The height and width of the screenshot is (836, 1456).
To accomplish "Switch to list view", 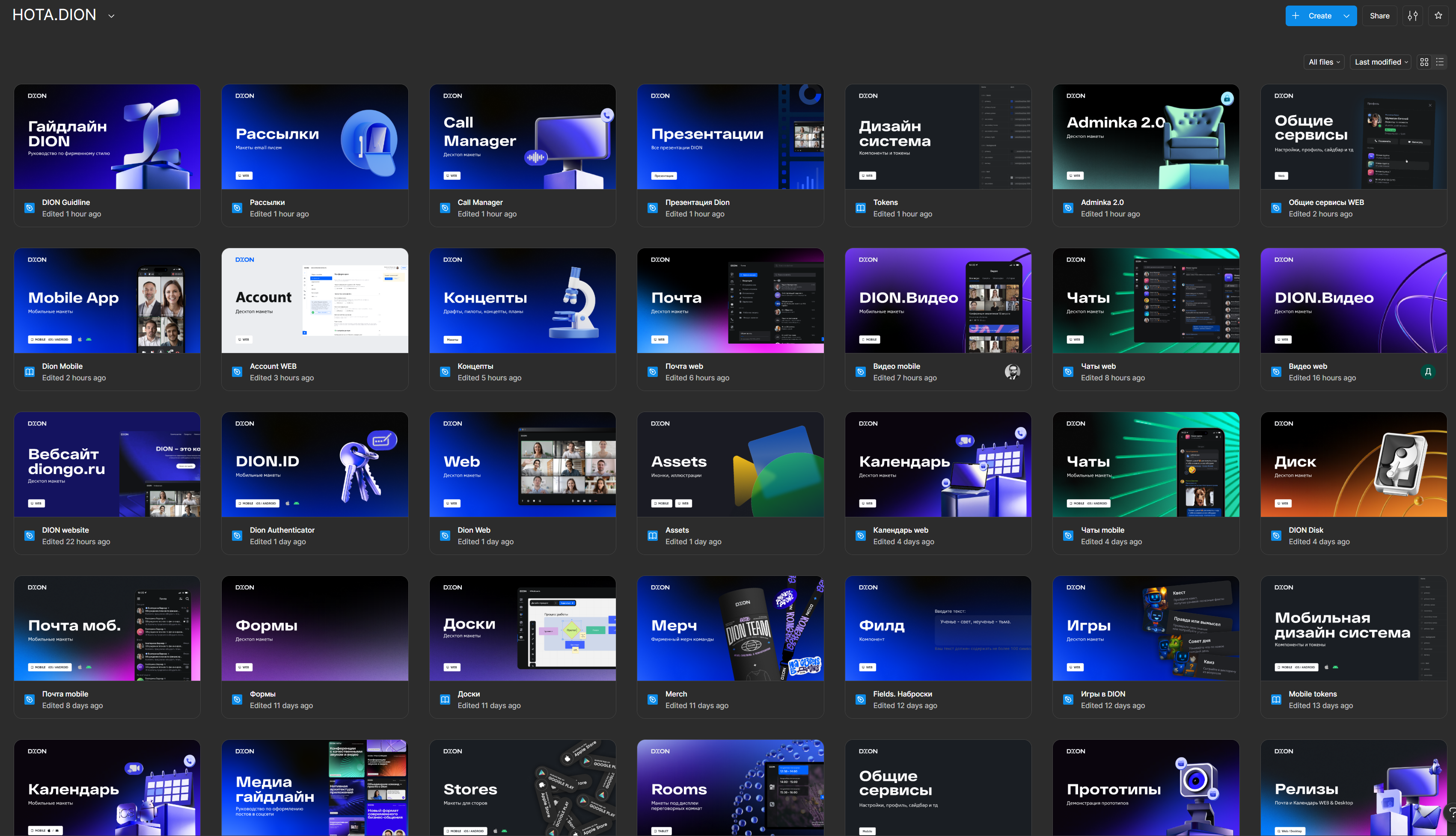I will click(x=1440, y=62).
